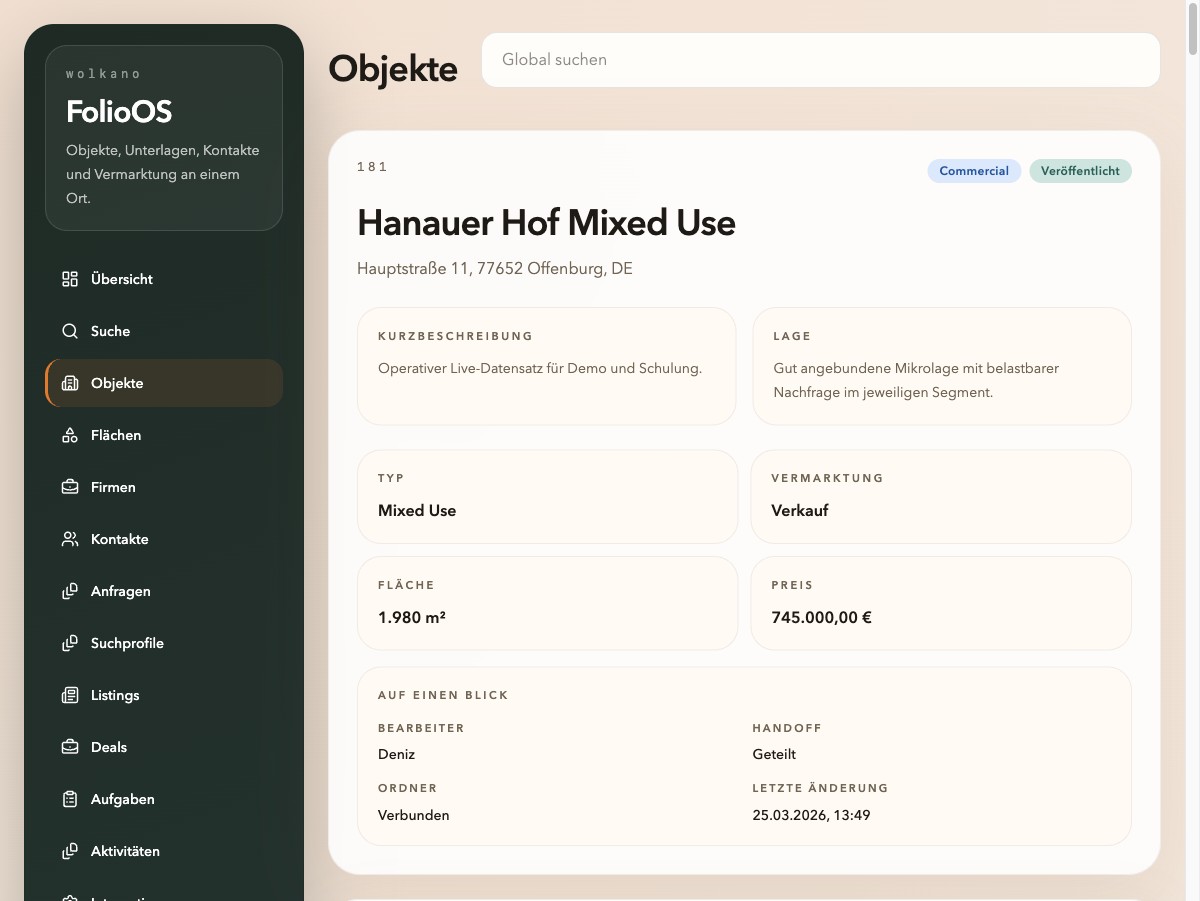The height and width of the screenshot is (901, 1200).
Task: Click the page scrollbar on the right
Action: (x=1192, y=30)
